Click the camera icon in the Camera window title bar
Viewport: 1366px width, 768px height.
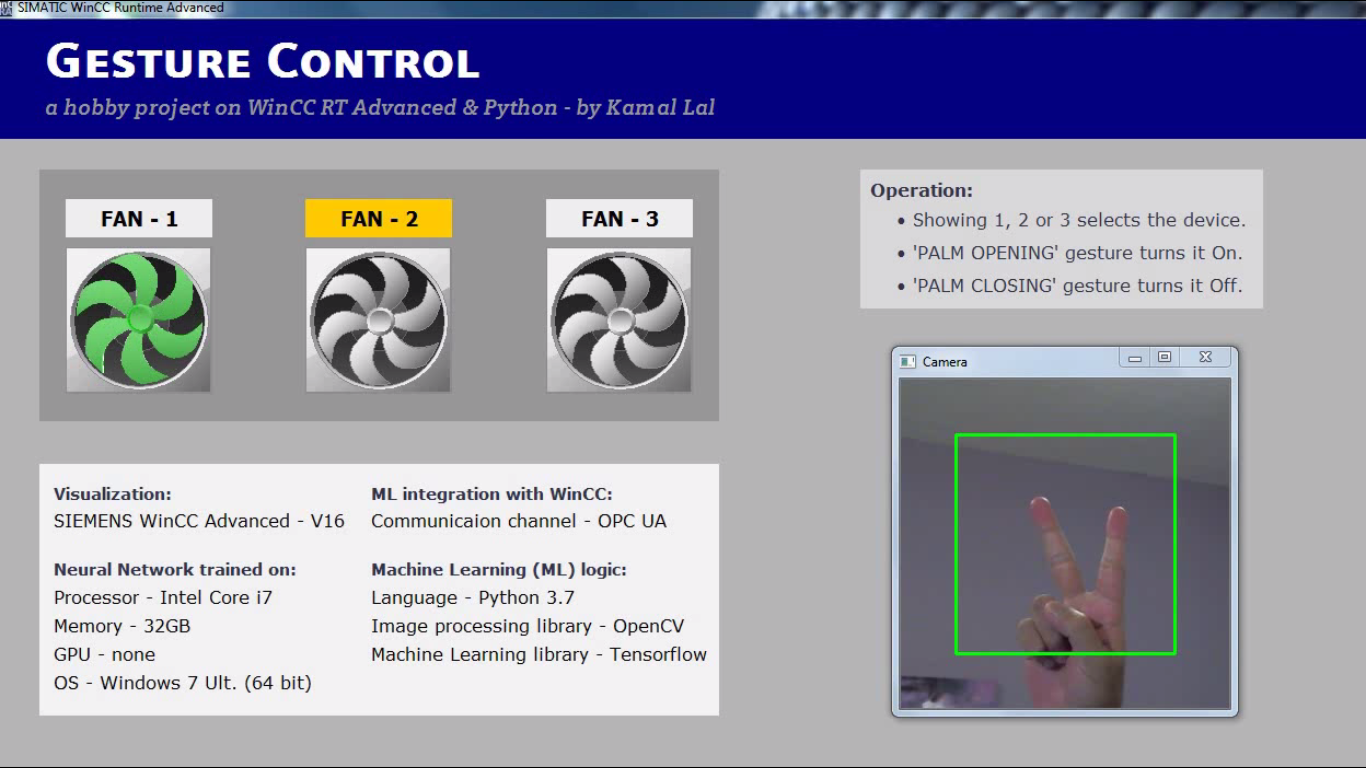pyautogui.click(x=908, y=361)
